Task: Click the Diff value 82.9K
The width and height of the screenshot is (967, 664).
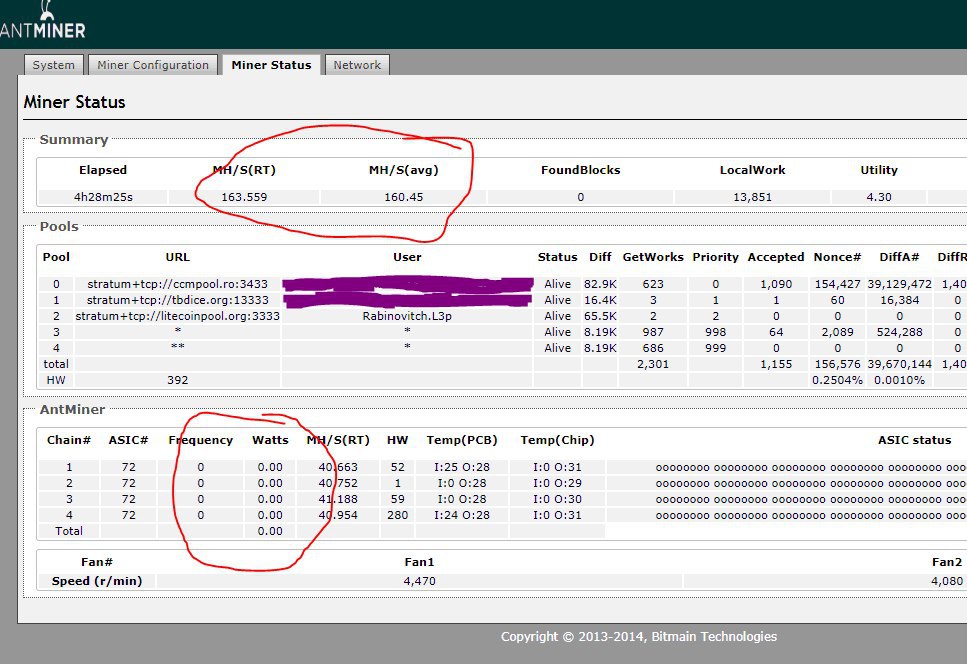Action: click(x=600, y=284)
